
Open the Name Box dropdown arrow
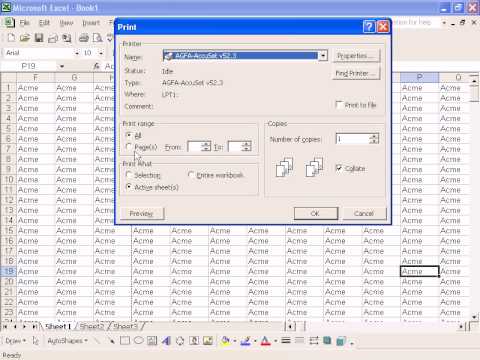(x=62, y=66)
